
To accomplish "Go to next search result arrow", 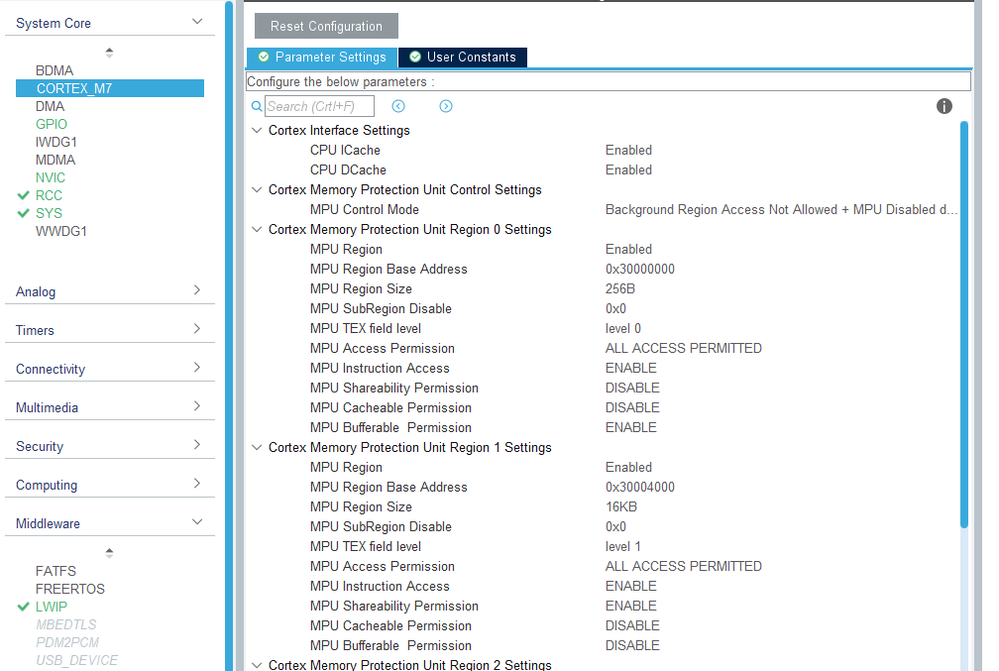I will point(446,106).
